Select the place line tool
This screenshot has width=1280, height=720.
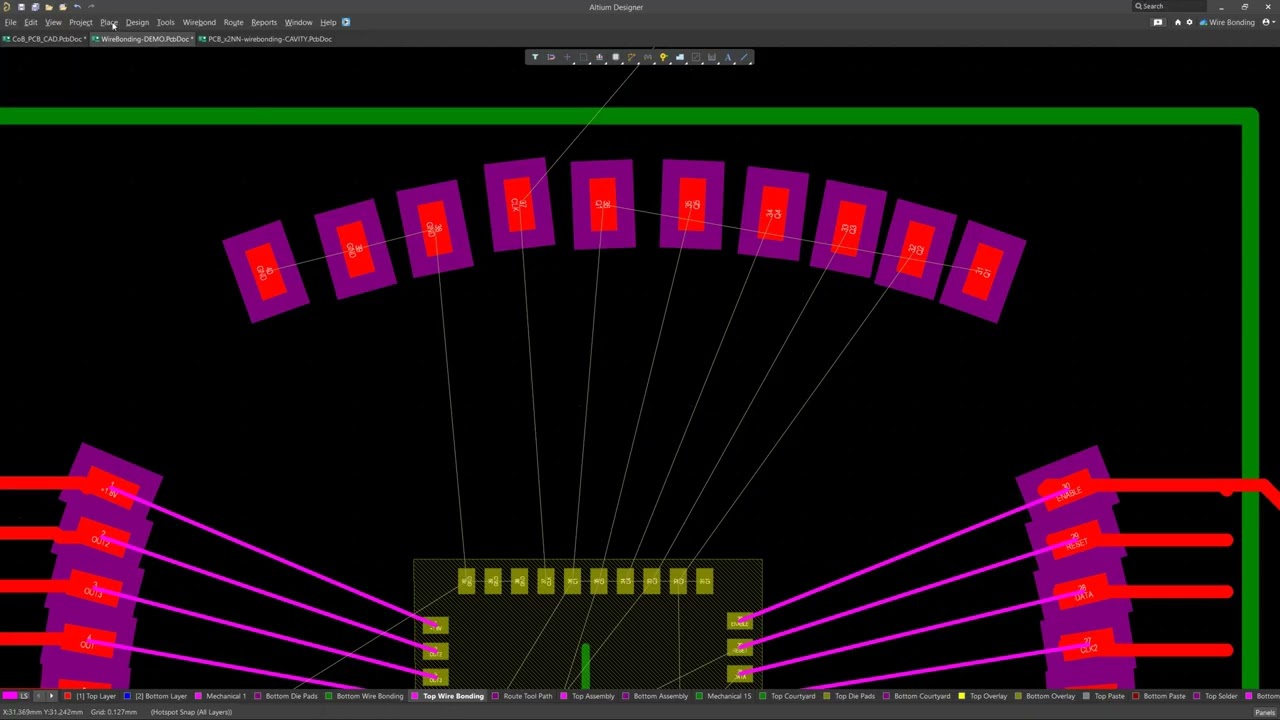tap(744, 57)
